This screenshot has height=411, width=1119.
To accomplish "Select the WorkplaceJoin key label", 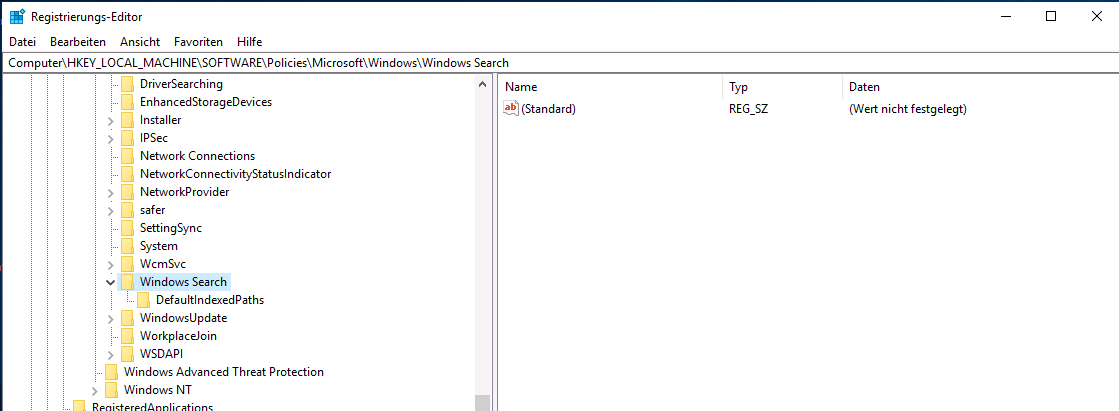I will pyautogui.click(x=178, y=335).
